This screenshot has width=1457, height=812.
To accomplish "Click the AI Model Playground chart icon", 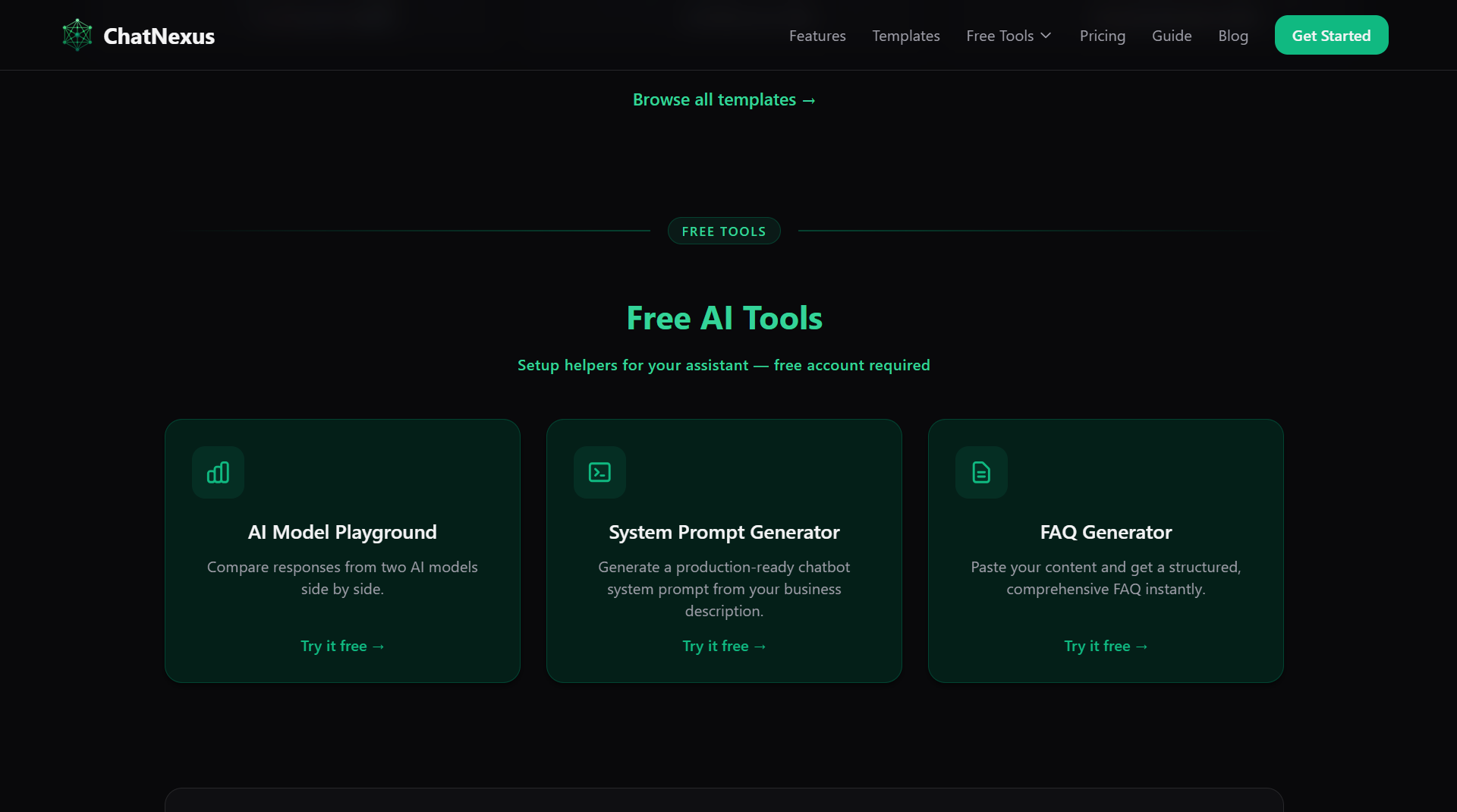I will point(218,472).
